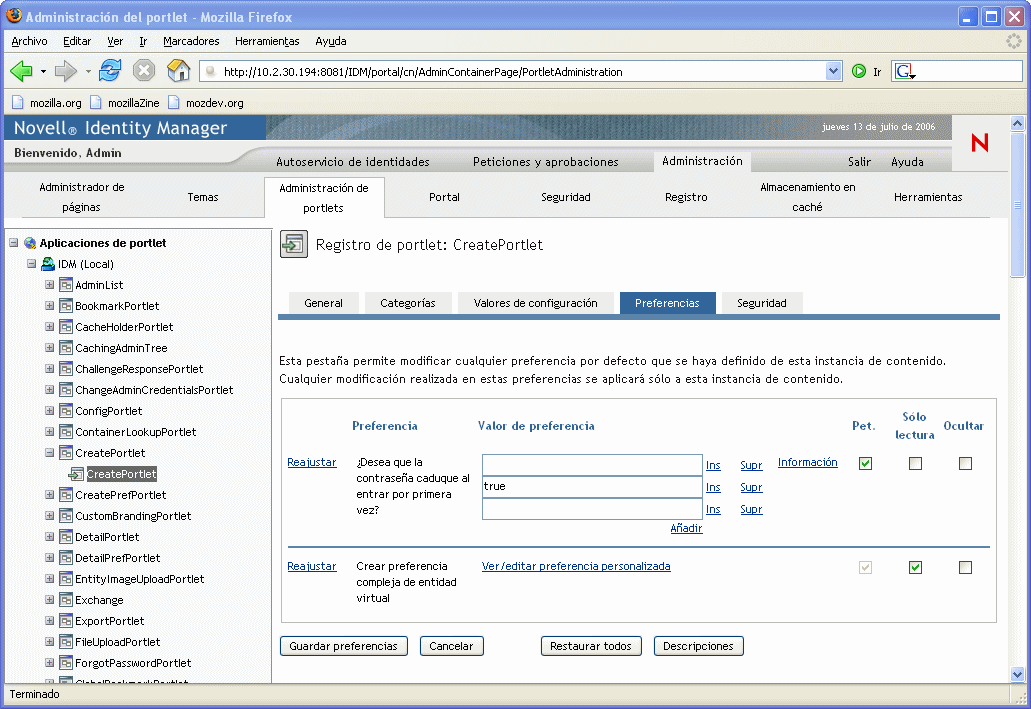Click the Registro de portlet header icon
The width and height of the screenshot is (1031, 709).
(294, 245)
